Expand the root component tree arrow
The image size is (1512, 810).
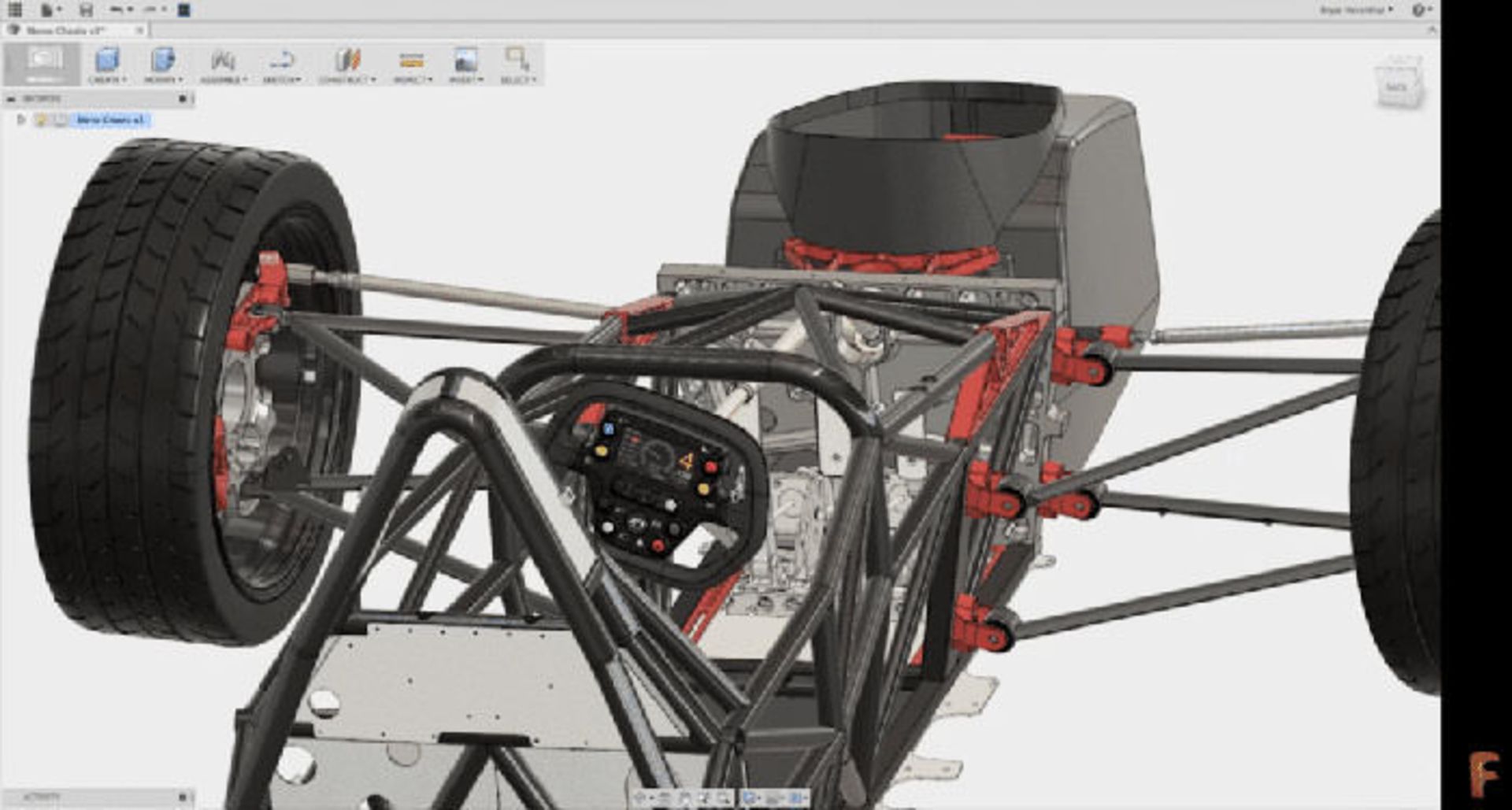coord(21,120)
